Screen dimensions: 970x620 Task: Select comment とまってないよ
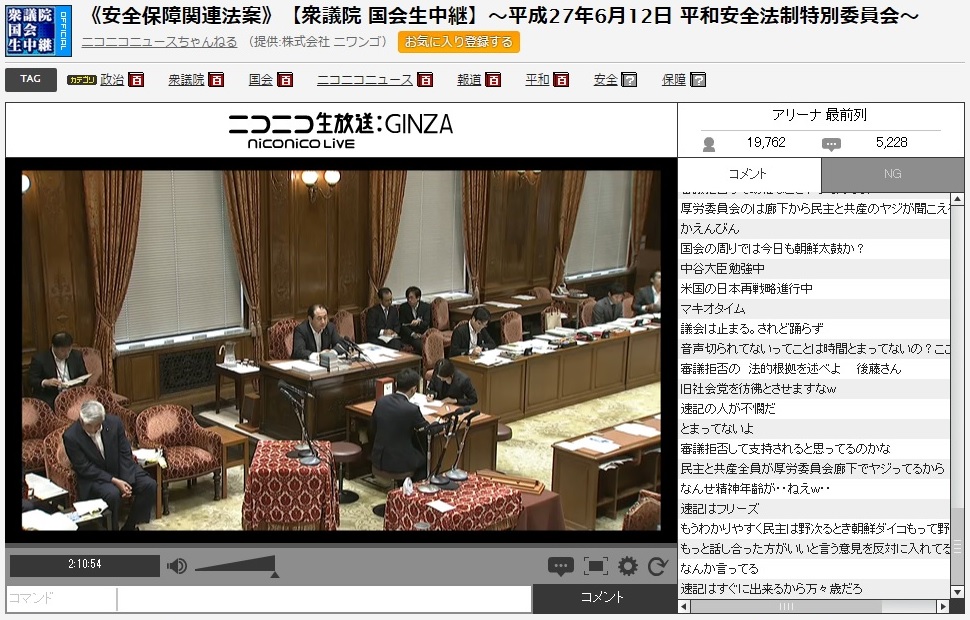click(814, 429)
